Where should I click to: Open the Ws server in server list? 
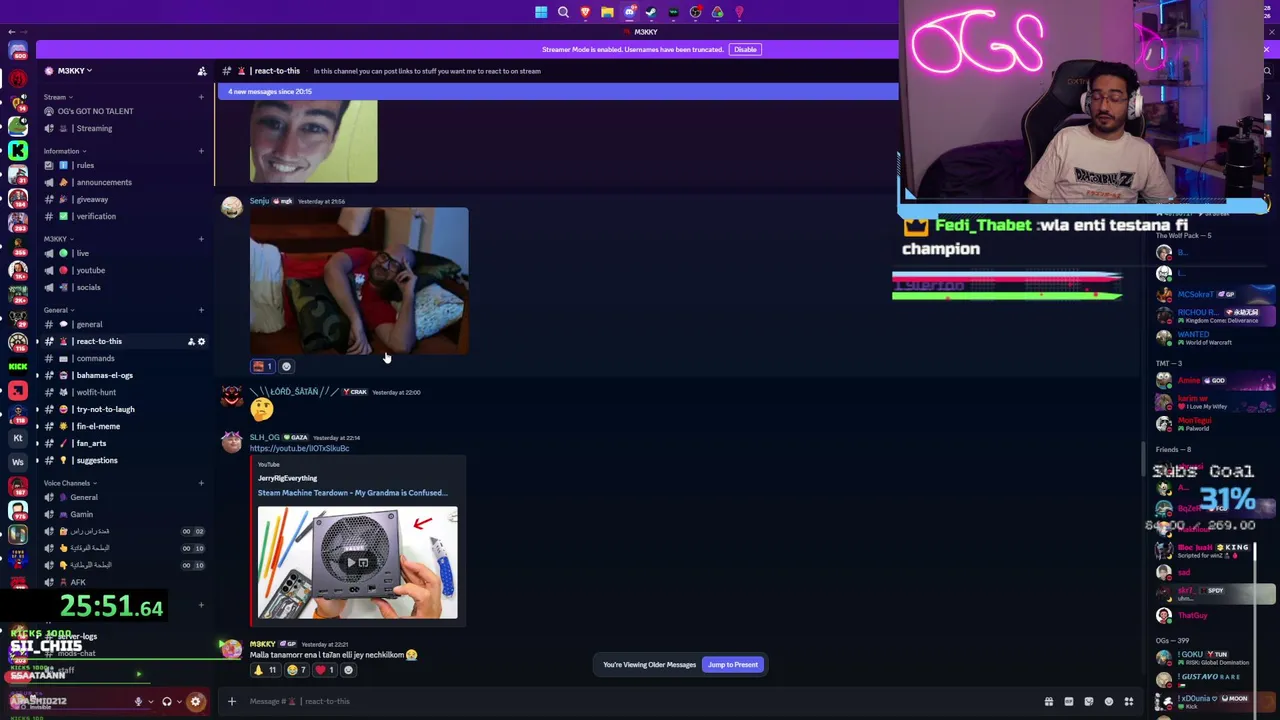coord(18,462)
